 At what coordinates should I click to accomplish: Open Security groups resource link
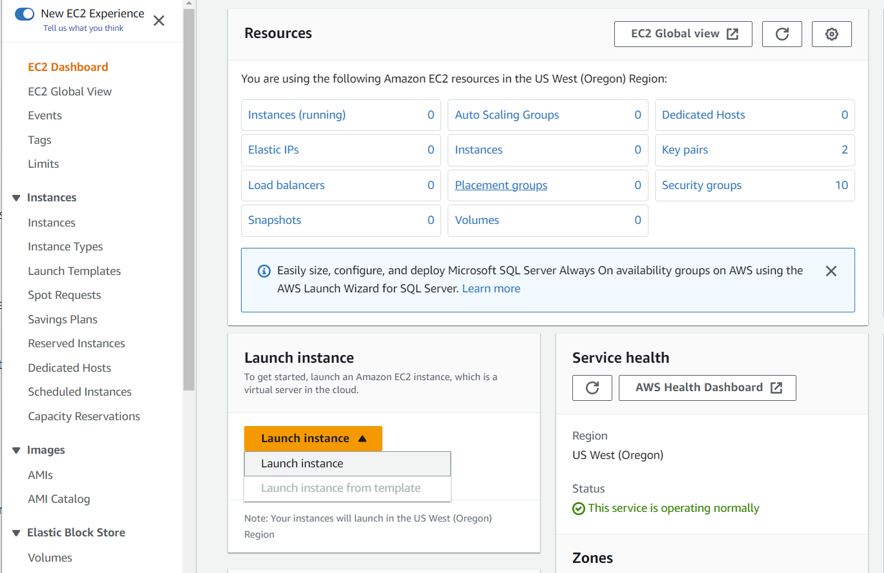tap(702, 185)
